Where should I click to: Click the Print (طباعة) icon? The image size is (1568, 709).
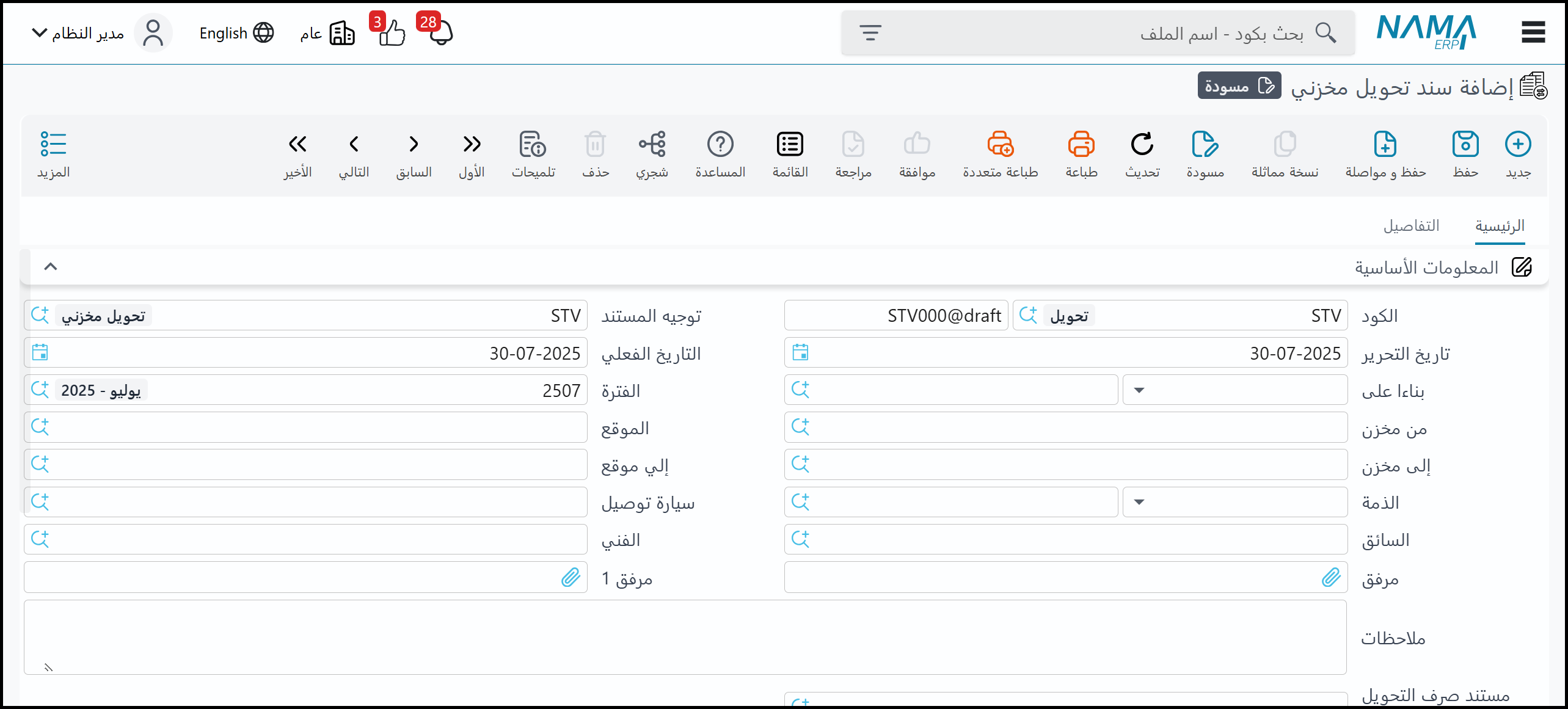[x=1081, y=145]
